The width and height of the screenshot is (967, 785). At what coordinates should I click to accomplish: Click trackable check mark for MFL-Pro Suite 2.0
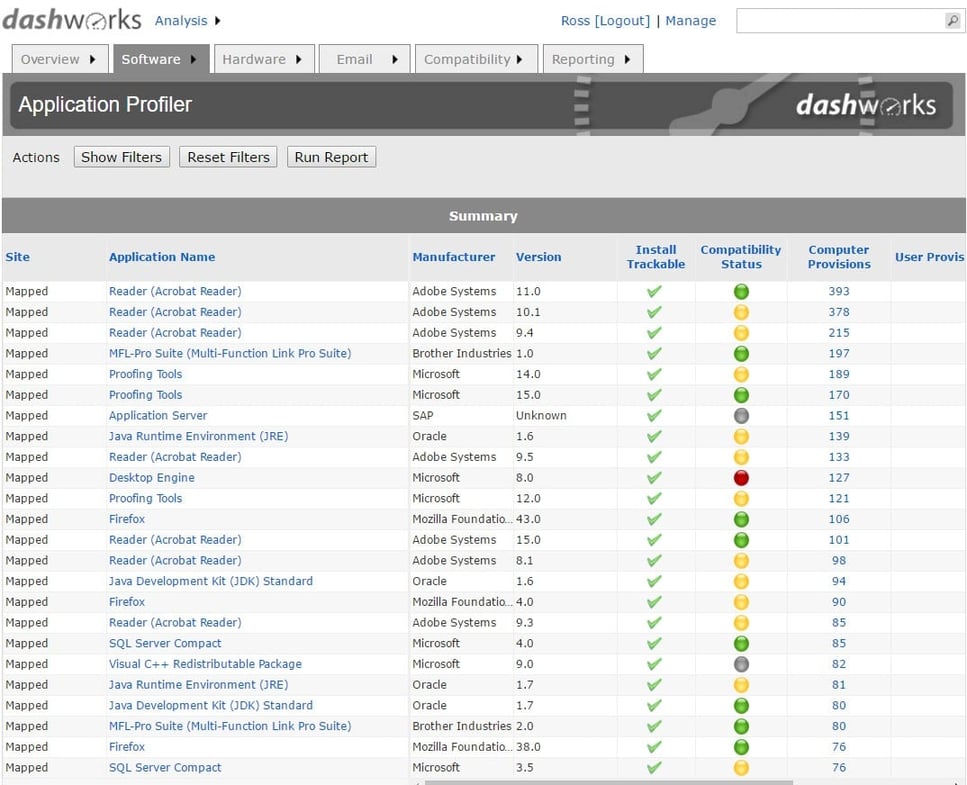tap(654, 726)
